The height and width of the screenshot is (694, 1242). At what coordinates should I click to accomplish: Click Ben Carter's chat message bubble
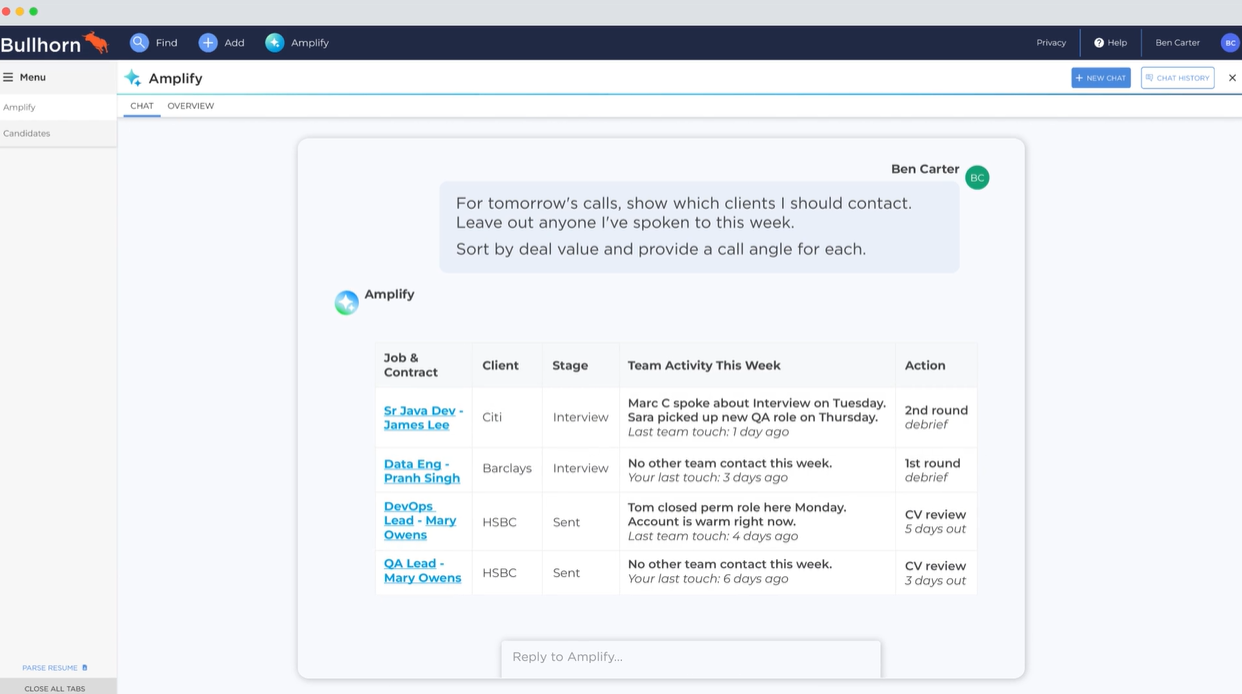coord(699,227)
